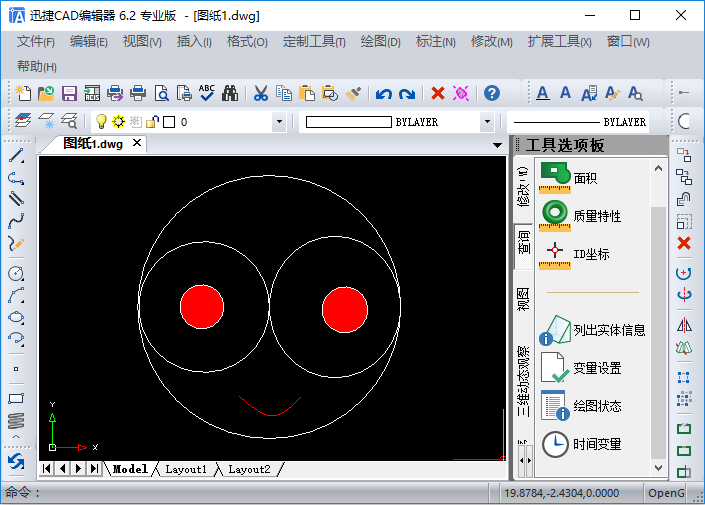
Task: Save drawing using the floppy disk icon
Action: click(69, 94)
